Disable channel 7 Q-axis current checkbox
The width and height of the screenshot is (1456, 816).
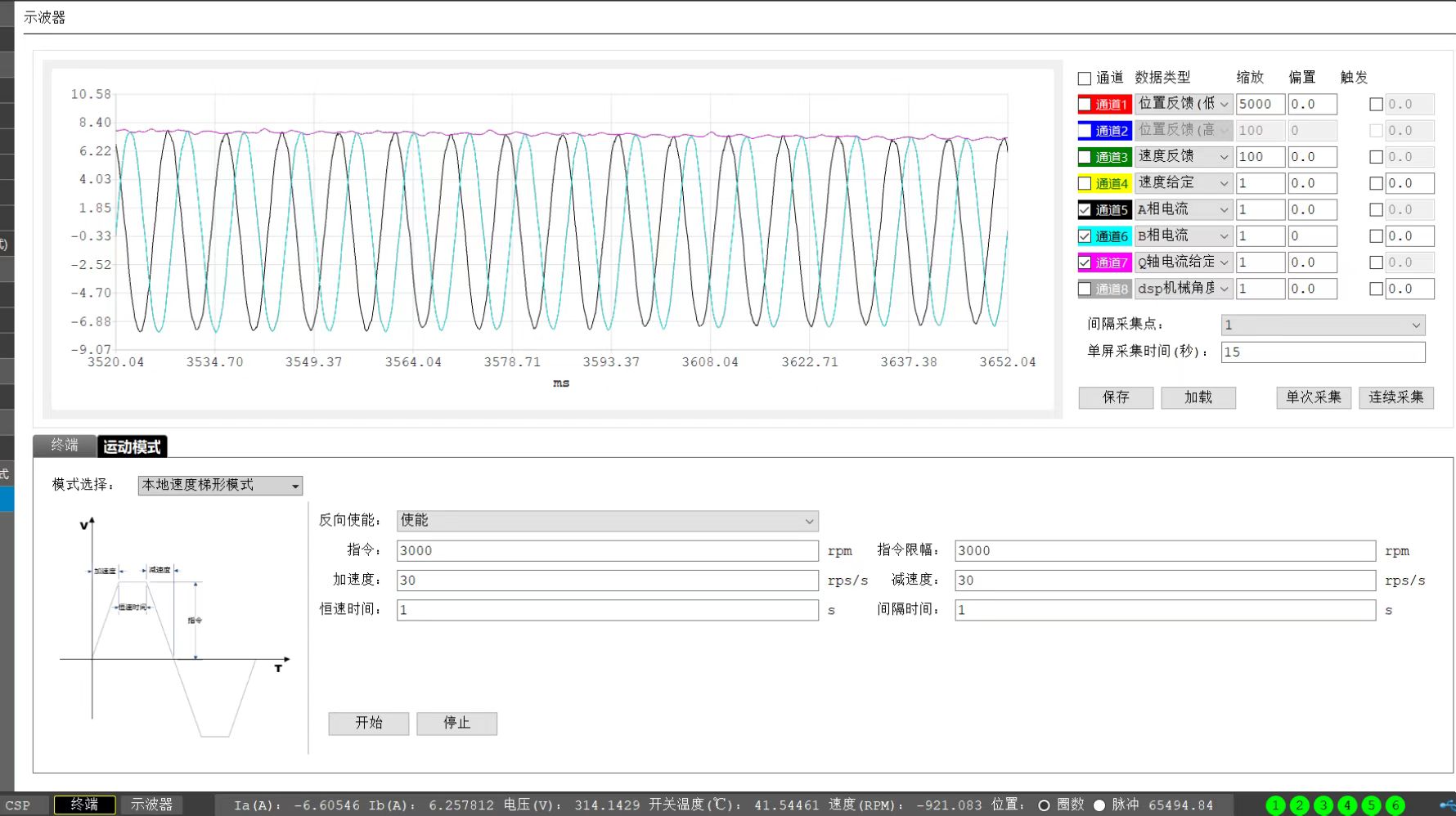tap(1085, 262)
